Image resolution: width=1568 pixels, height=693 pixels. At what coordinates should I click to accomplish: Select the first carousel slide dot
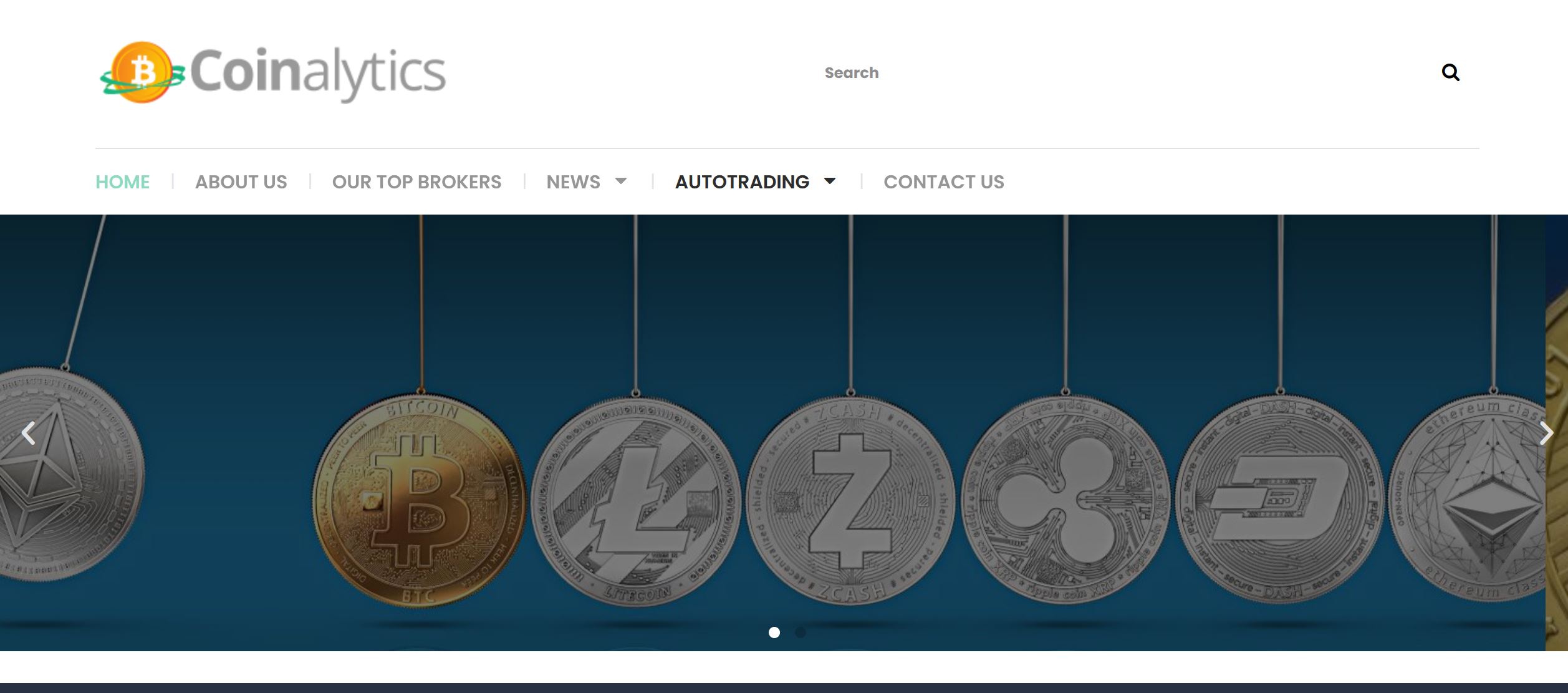[x=774, y=632]
